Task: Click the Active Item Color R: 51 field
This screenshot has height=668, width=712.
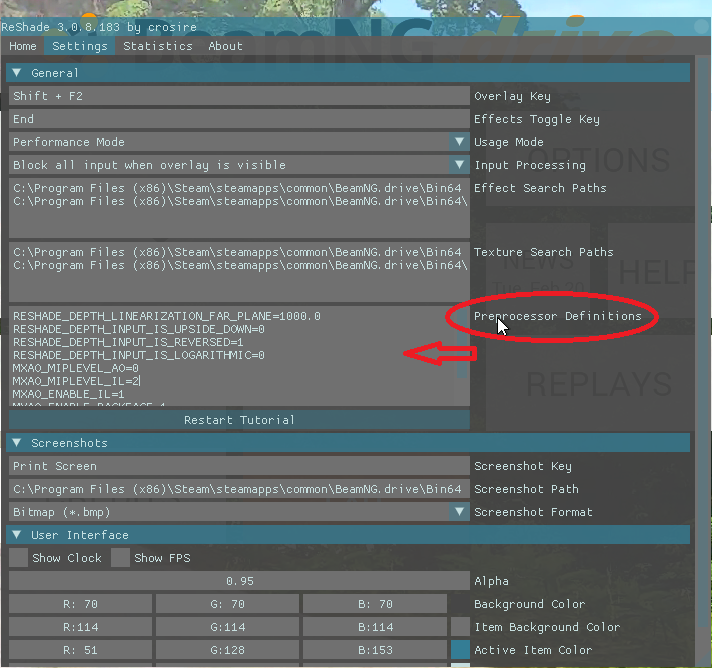Action: point(80,650)
